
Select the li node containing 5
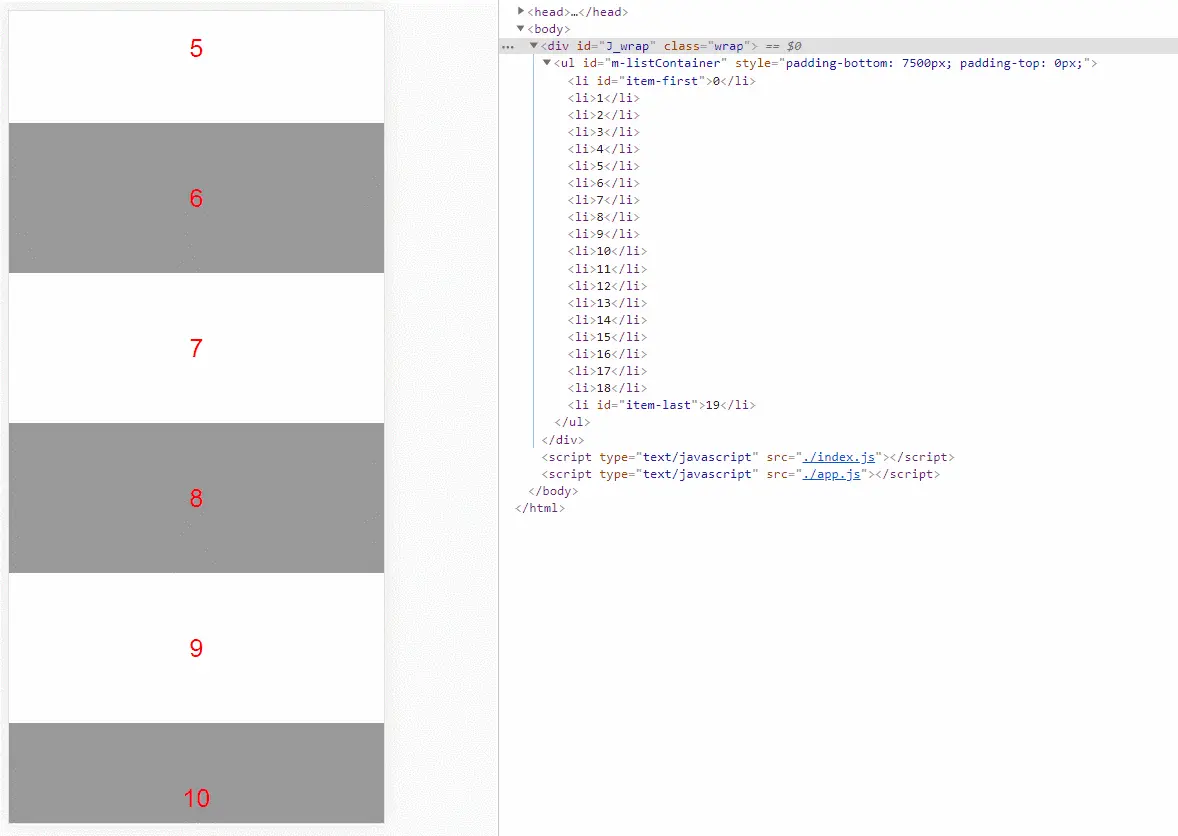click(x=603, y=166)
